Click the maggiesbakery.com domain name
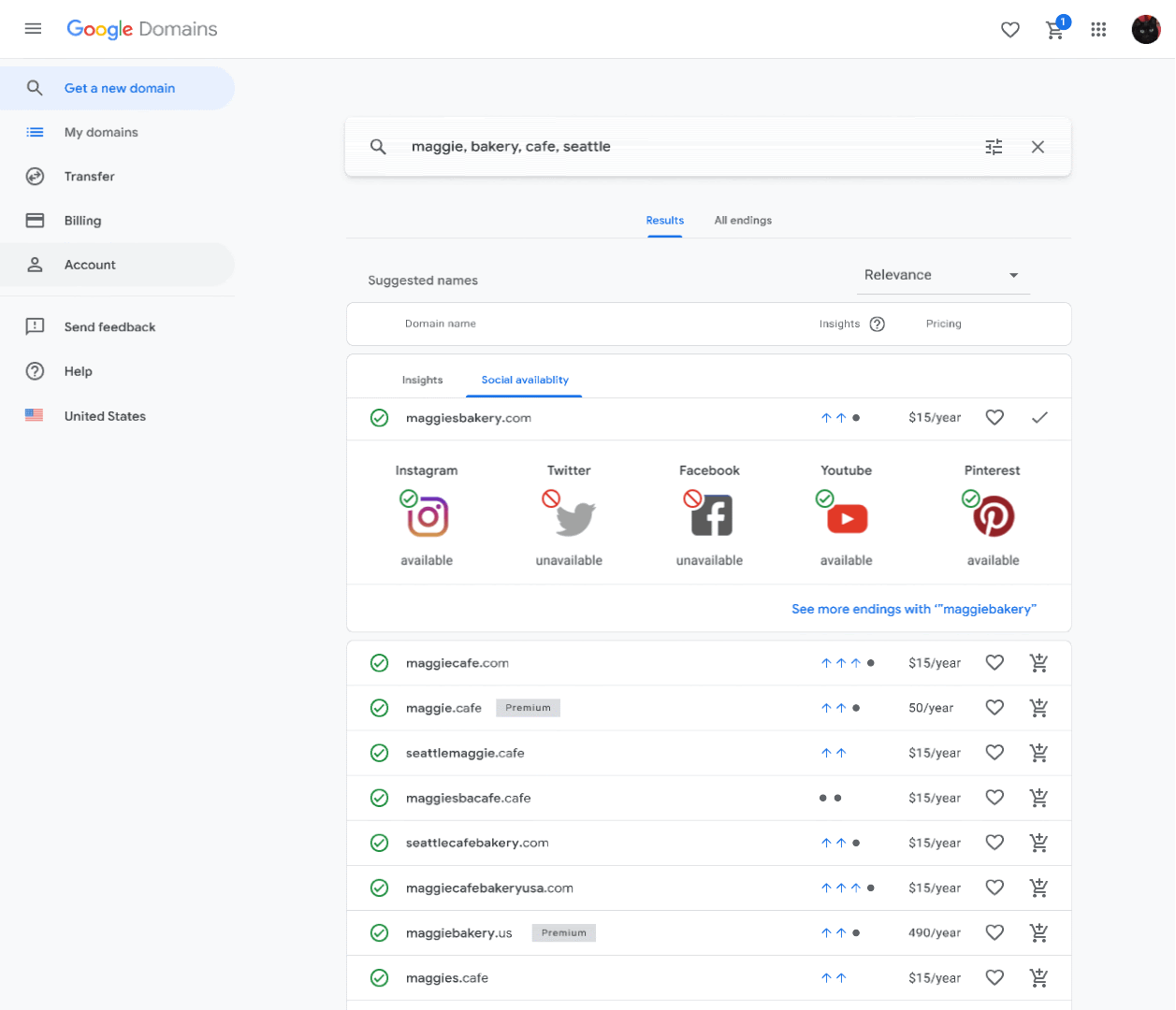The height and width of the screenshot is (1010, 1176). coord(469,418)
